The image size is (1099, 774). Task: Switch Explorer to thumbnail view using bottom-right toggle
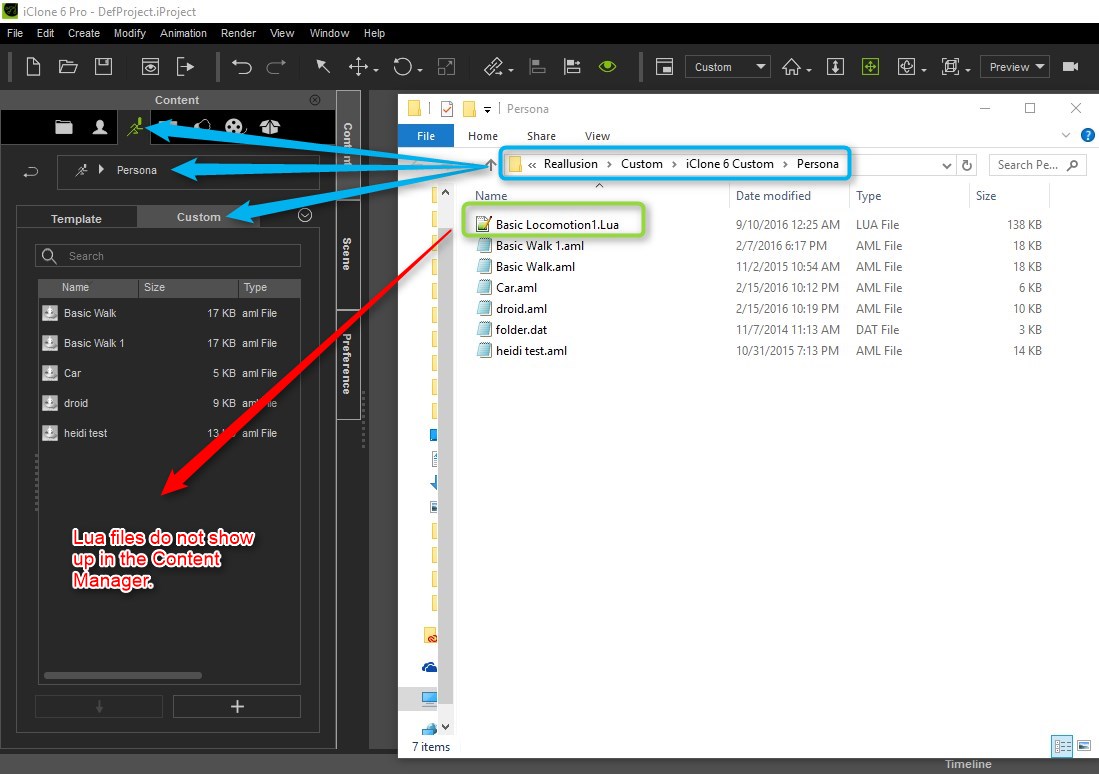1085,745
